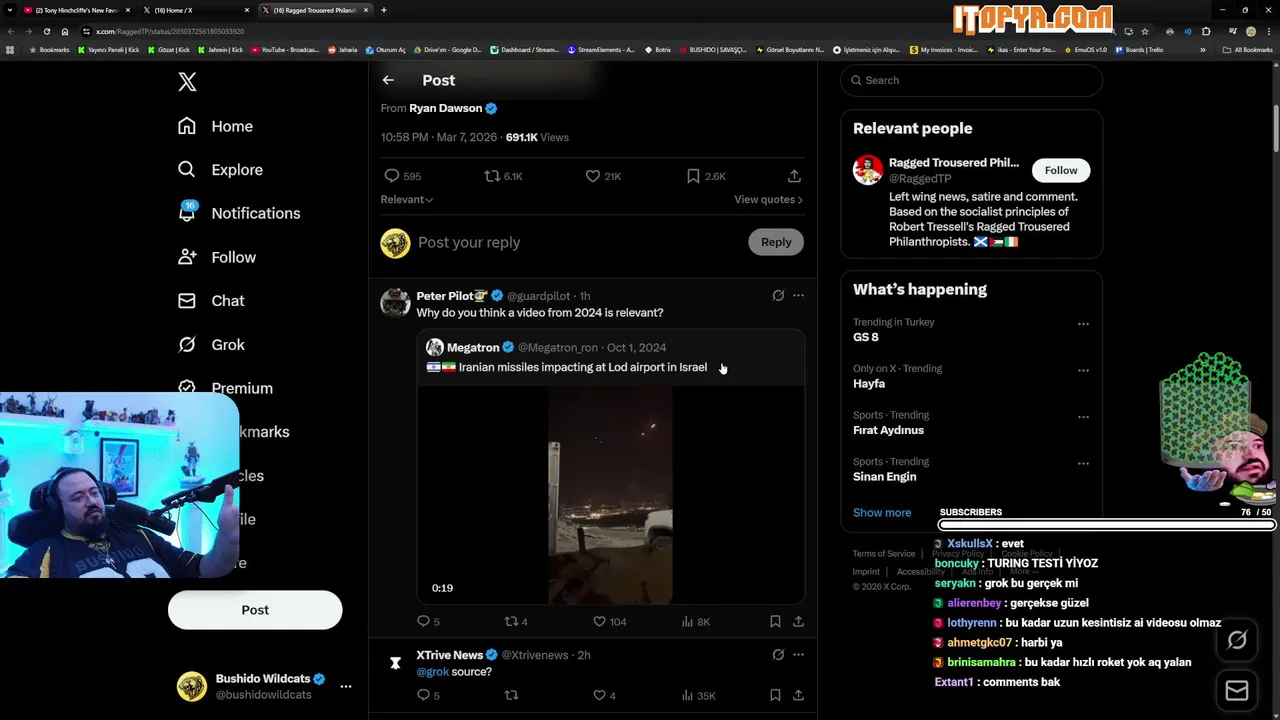Bookmark Peter Pilot's reply

775,621
